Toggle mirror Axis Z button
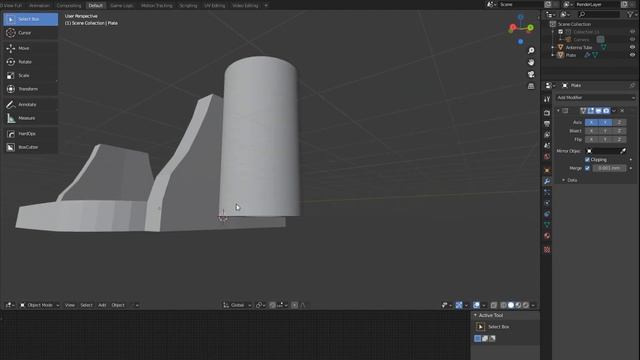The image size is (640, 360). pyautogui.click(x=619, y=122)
